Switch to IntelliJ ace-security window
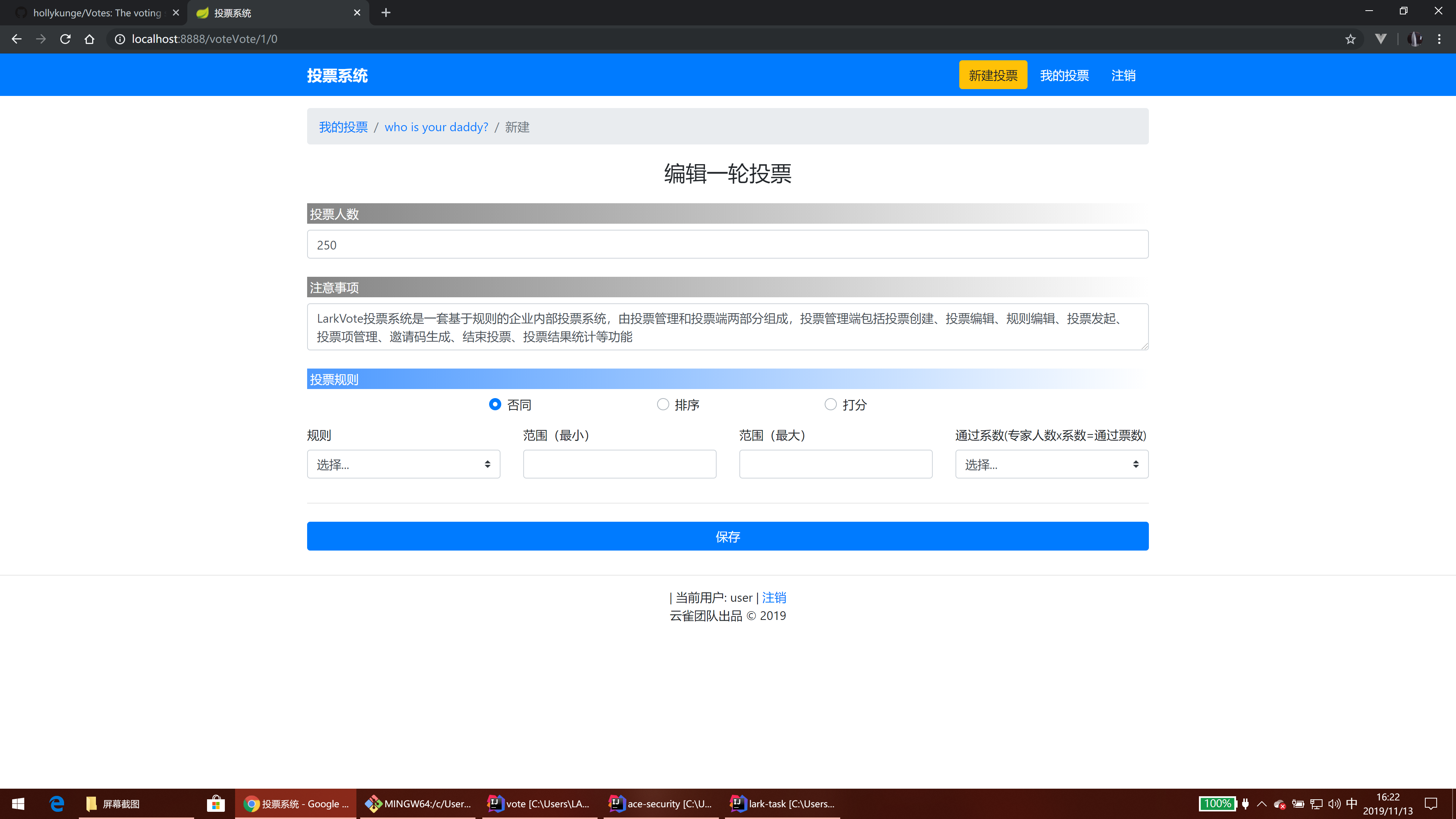Screen dimensions: 1456x819 660,803
